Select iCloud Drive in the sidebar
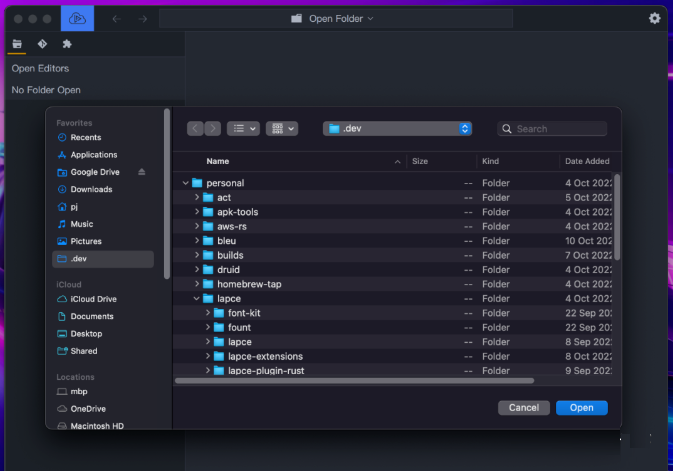This screenshot has height=471, width=673. point(93,299)
